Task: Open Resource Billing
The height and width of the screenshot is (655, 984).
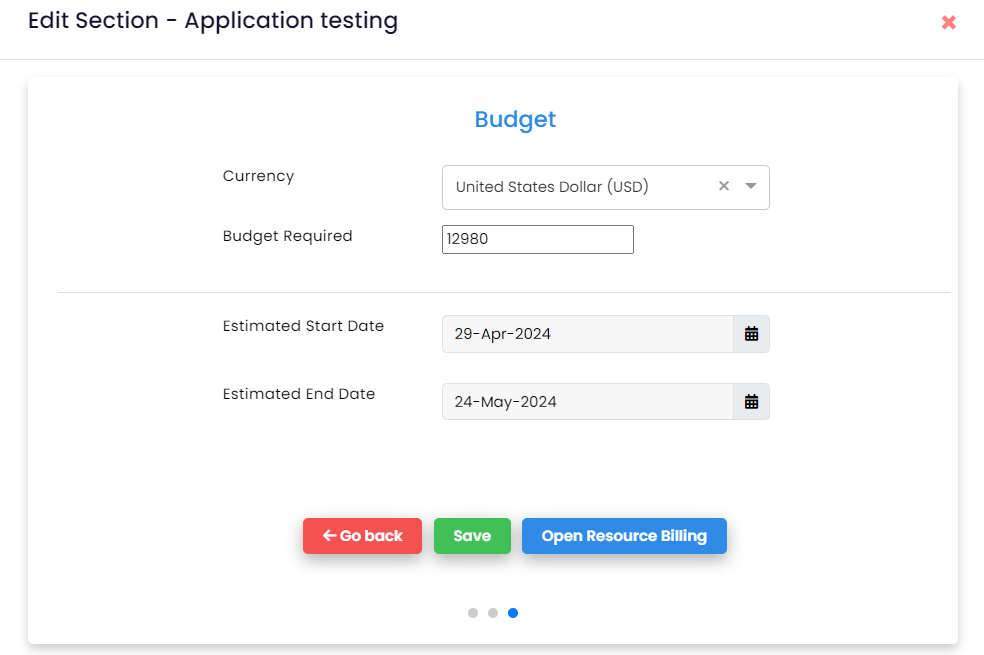Action: tap(624, 536)
